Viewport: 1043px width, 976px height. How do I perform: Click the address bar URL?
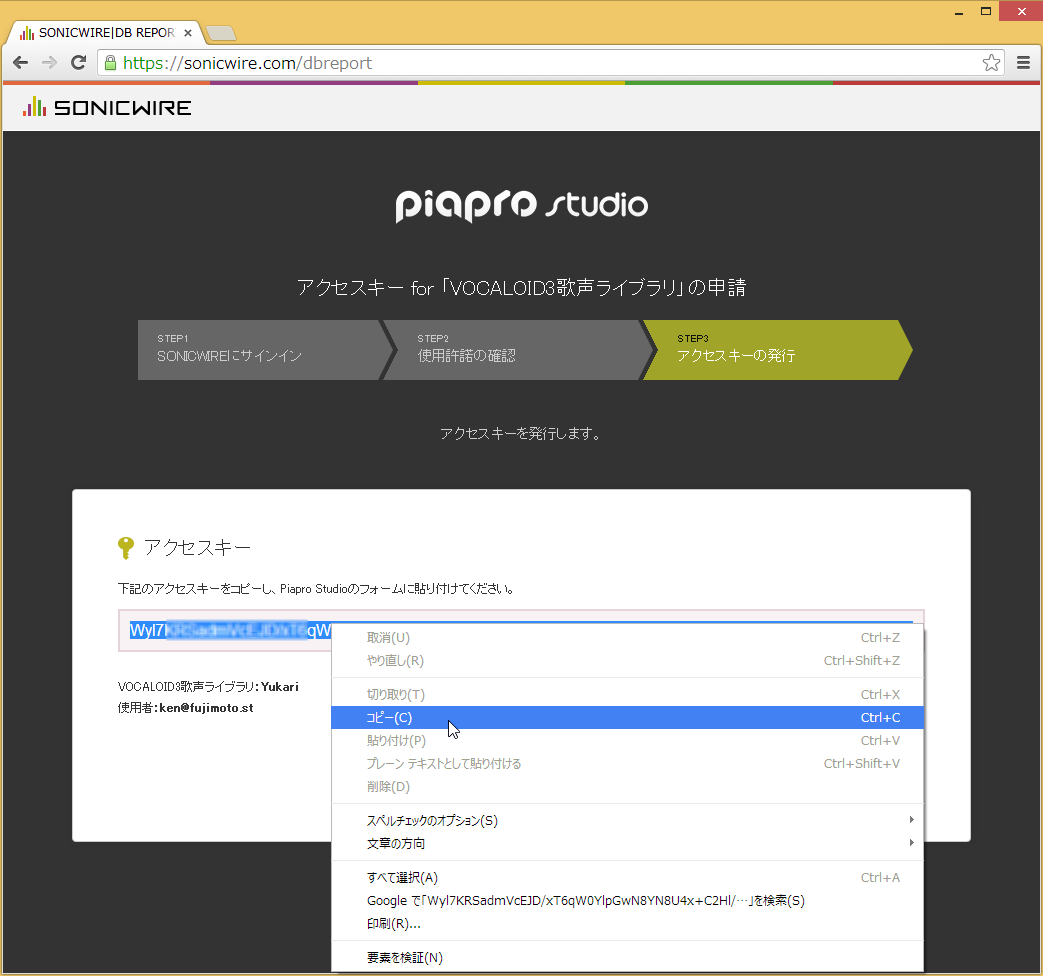pyautogui.click(x=247, y=63)
